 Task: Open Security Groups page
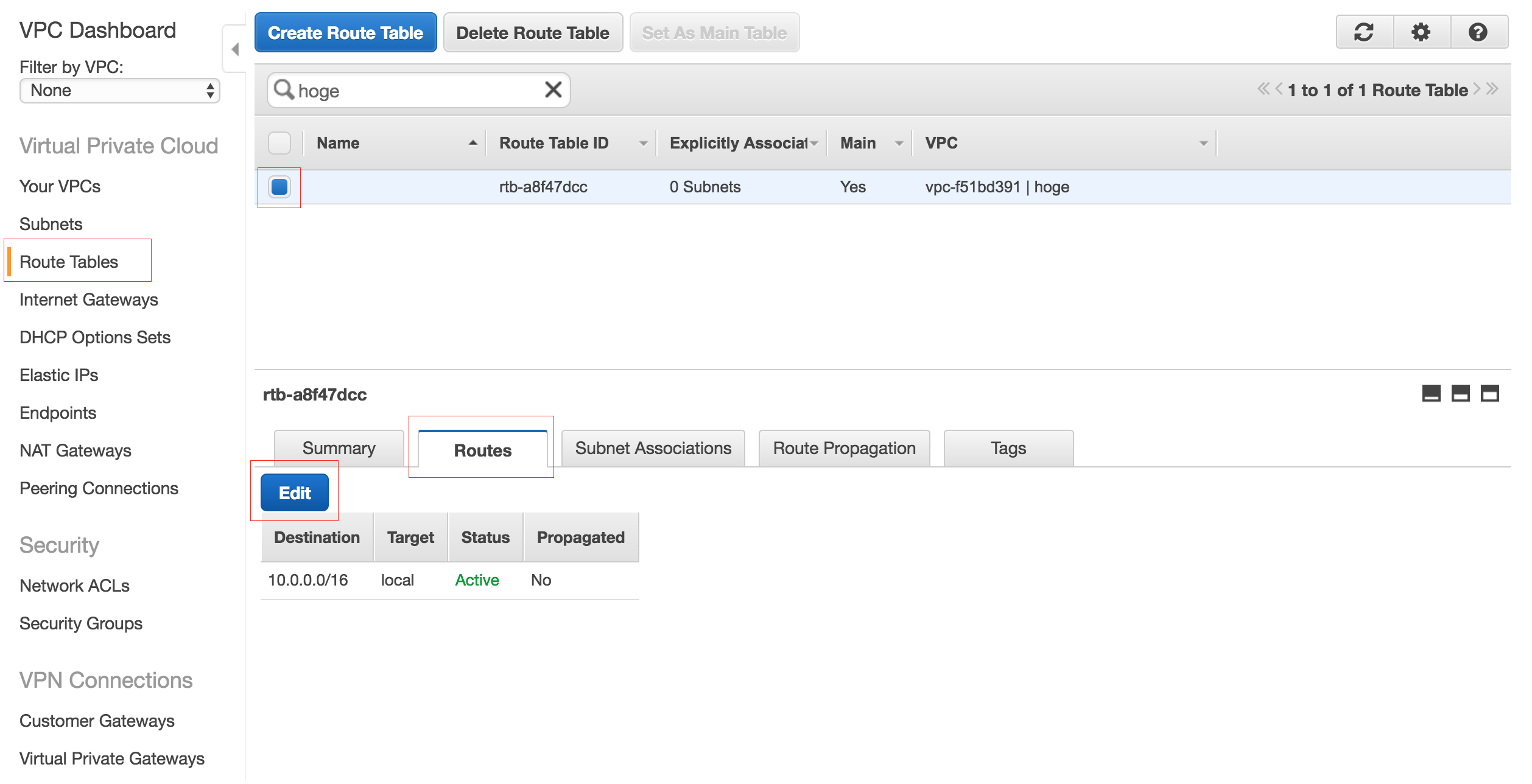tap(81, 623)
